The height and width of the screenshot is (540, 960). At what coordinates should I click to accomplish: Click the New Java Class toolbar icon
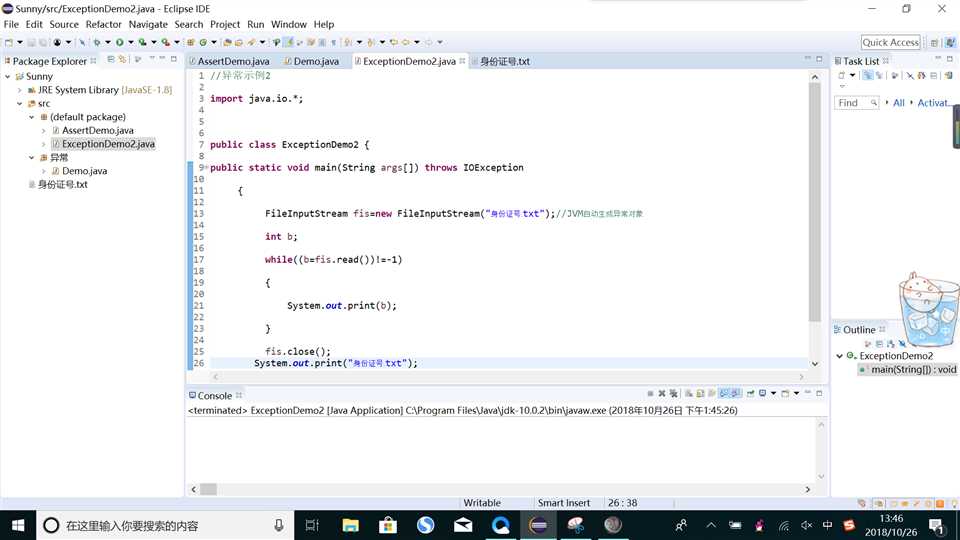[203, 42]
